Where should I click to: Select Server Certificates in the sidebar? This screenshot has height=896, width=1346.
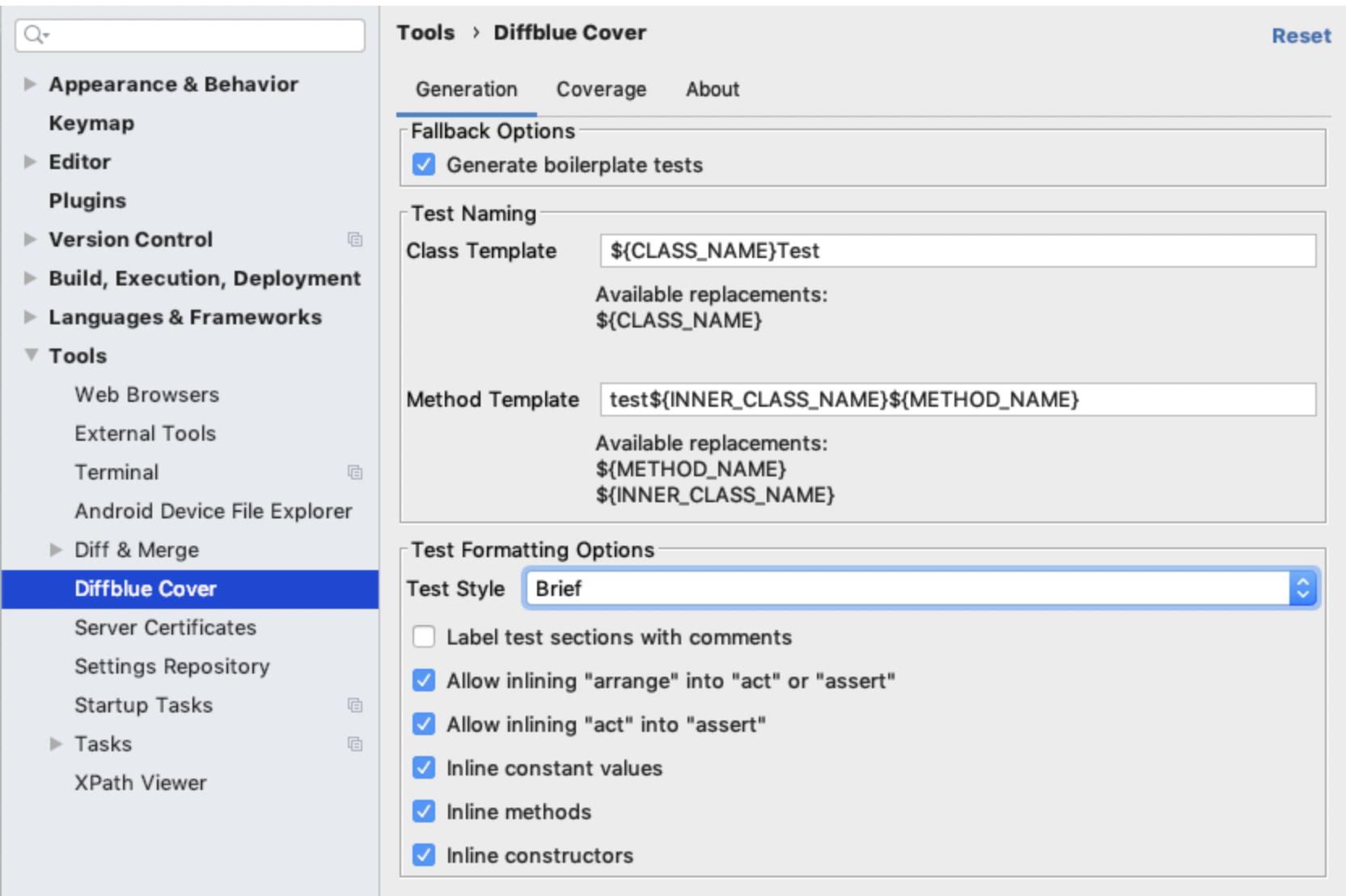tap(165, 628)
